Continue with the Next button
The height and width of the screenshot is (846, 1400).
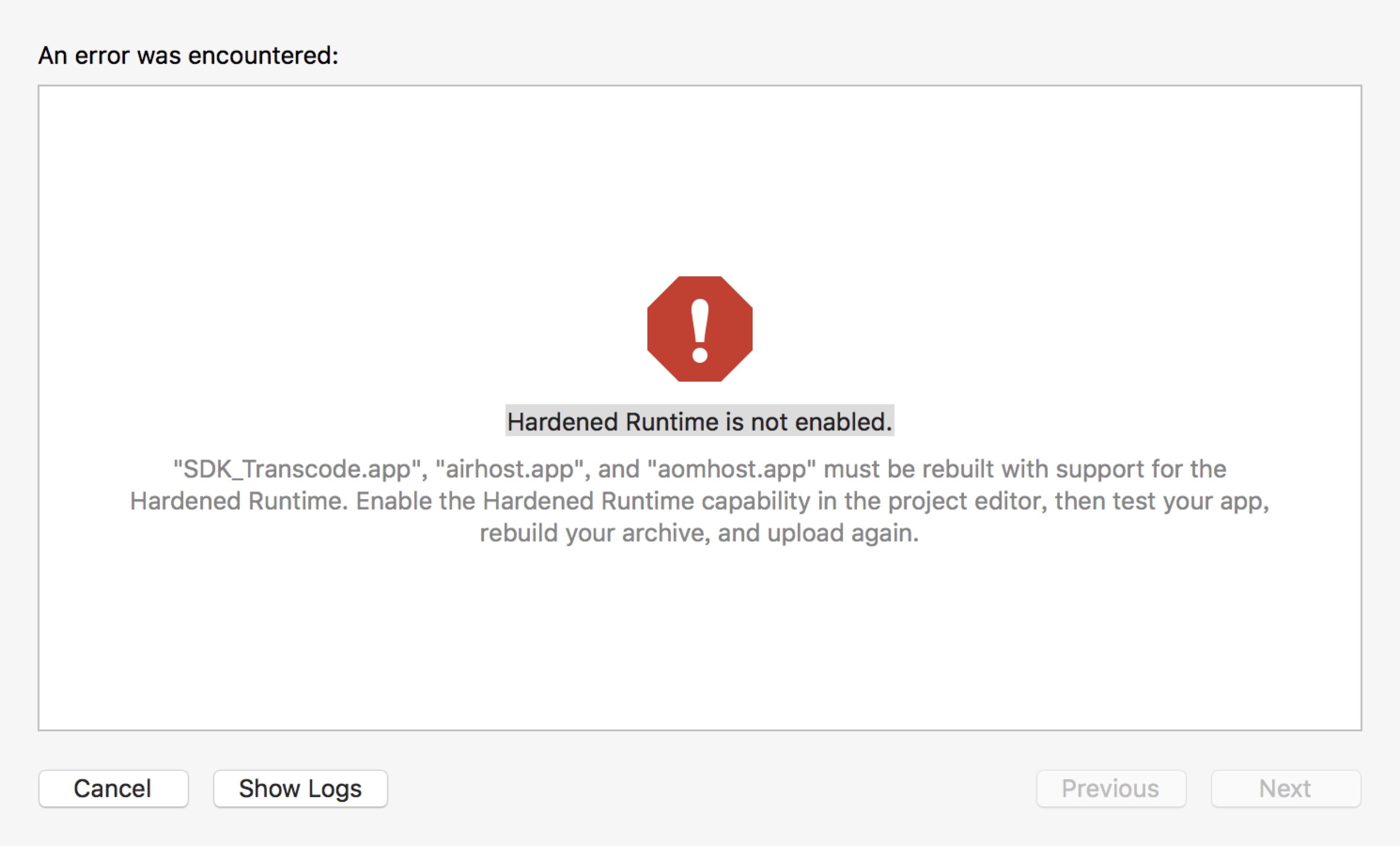tap(1285, 789)
